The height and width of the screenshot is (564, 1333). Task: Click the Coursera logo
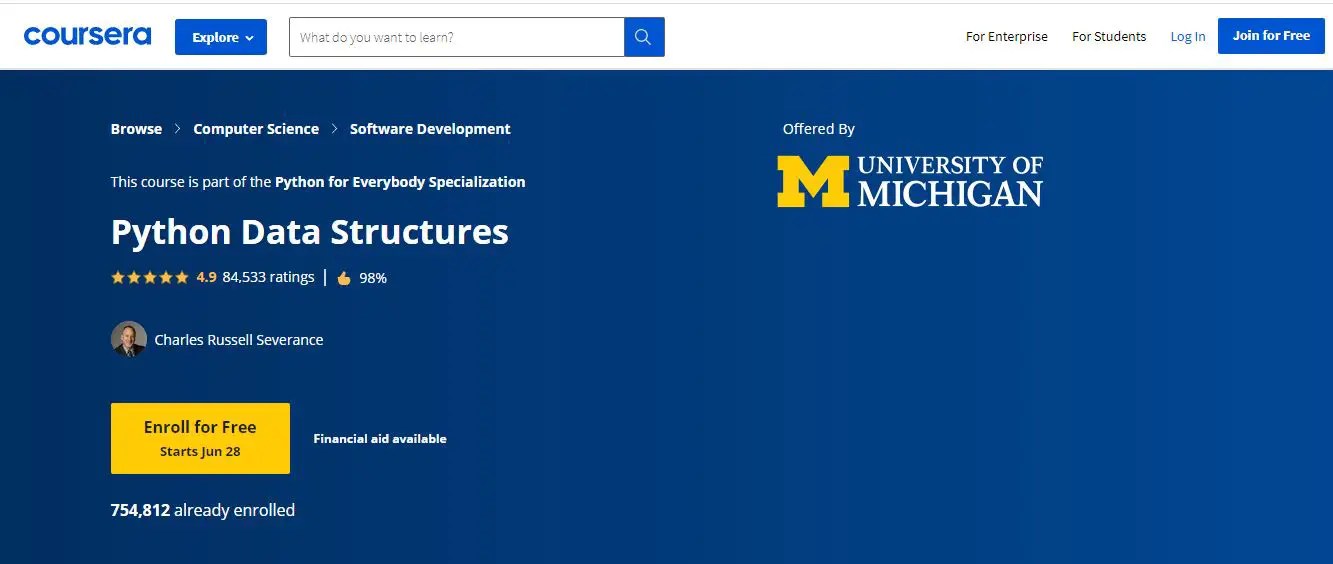87,36
